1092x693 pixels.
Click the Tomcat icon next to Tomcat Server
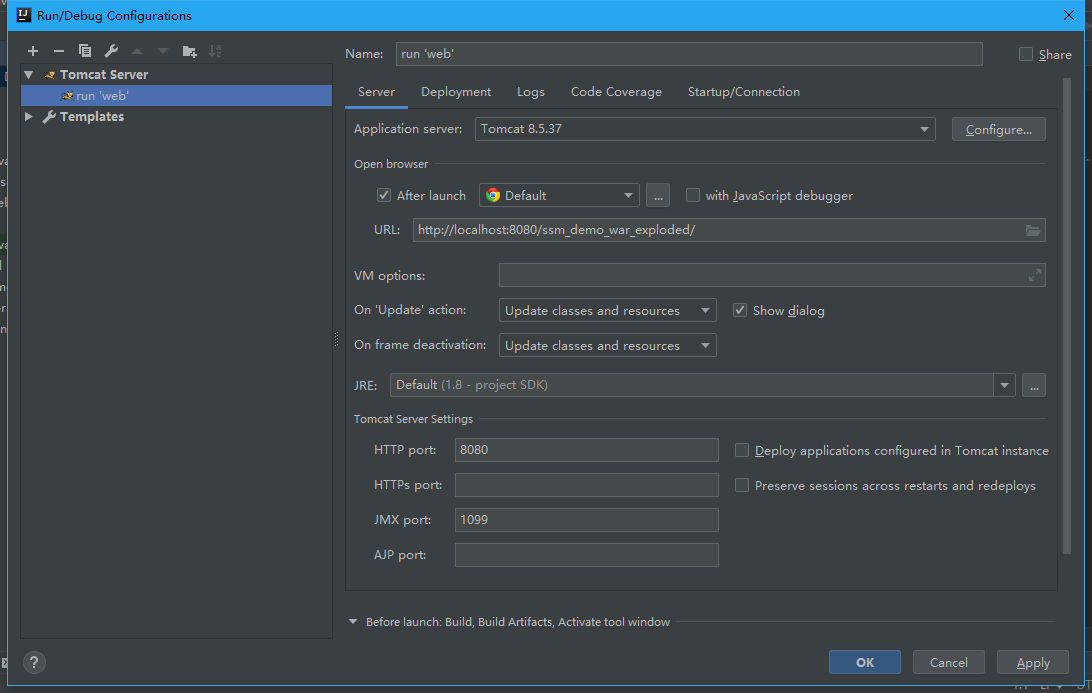pyautogui.click(x=49, y=75)
